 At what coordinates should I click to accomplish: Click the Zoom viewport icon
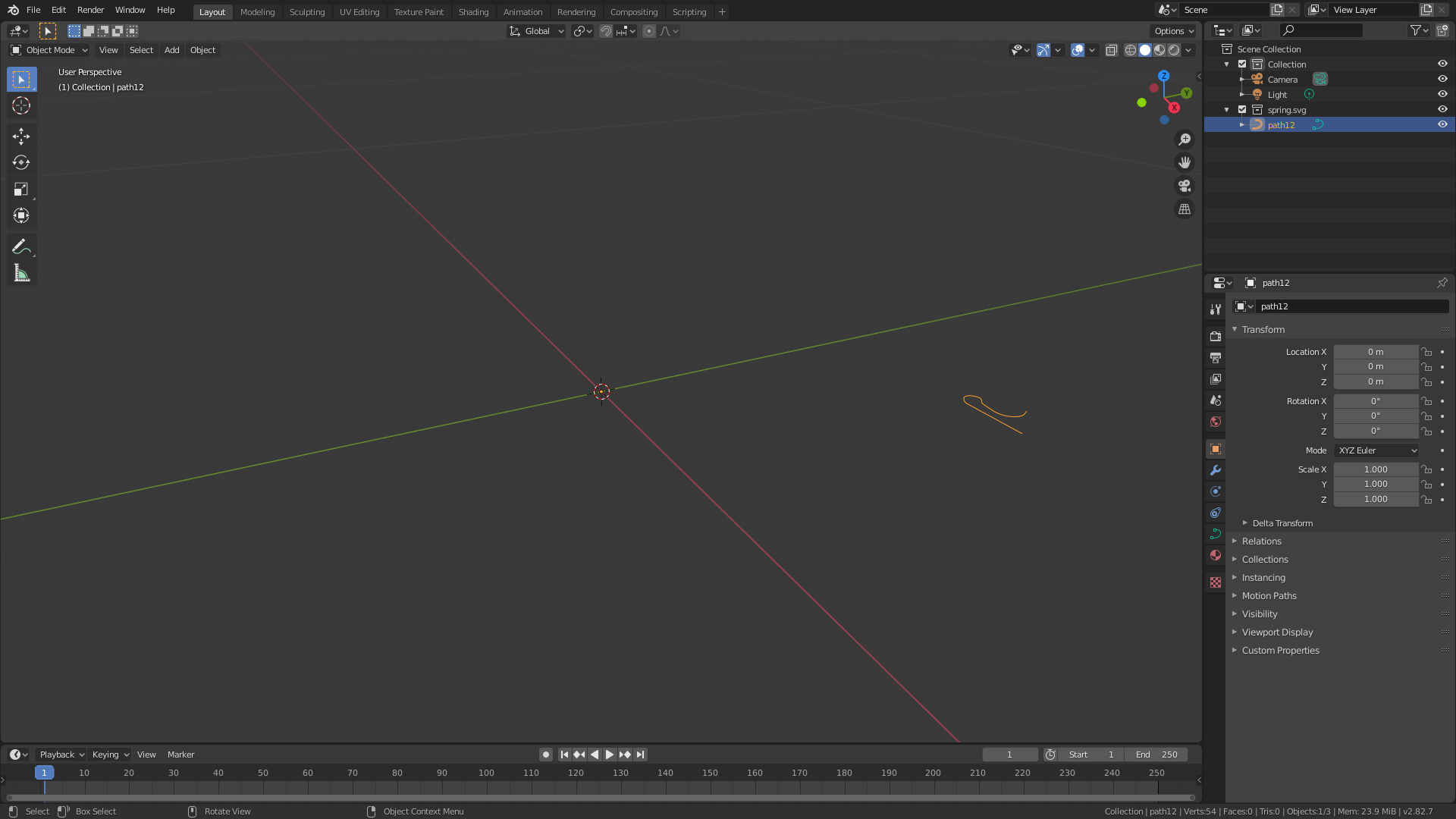(x=1185, y=140)
